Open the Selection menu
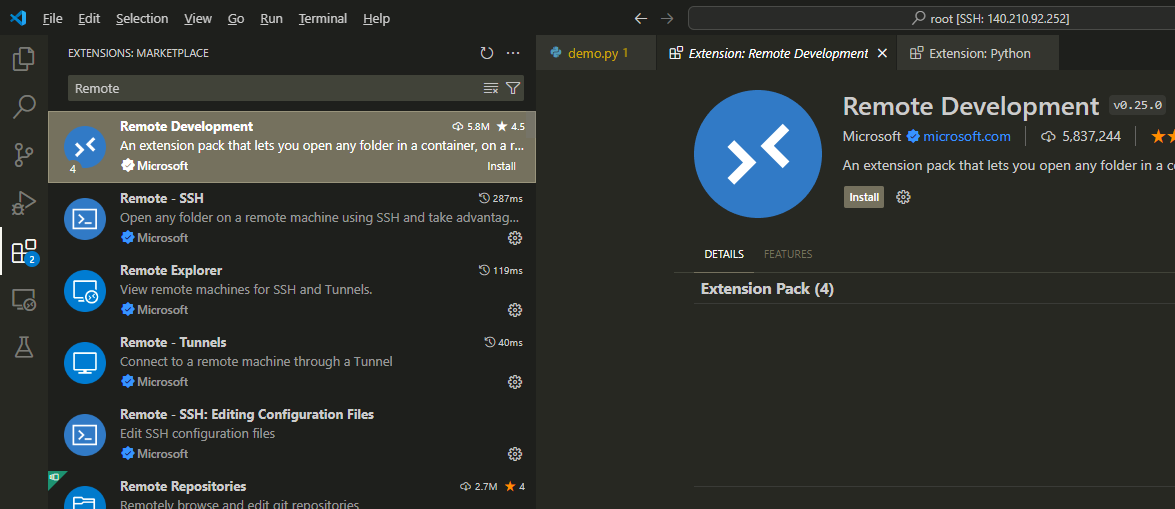Image resolution: width=1175 pixels, height=509 pixels. pyautogui.click(x=142, y=18)
